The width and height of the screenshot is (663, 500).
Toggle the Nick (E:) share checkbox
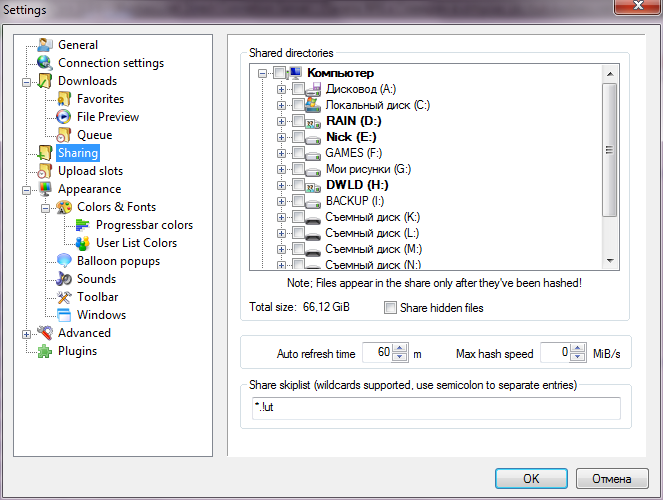[298, 137]
